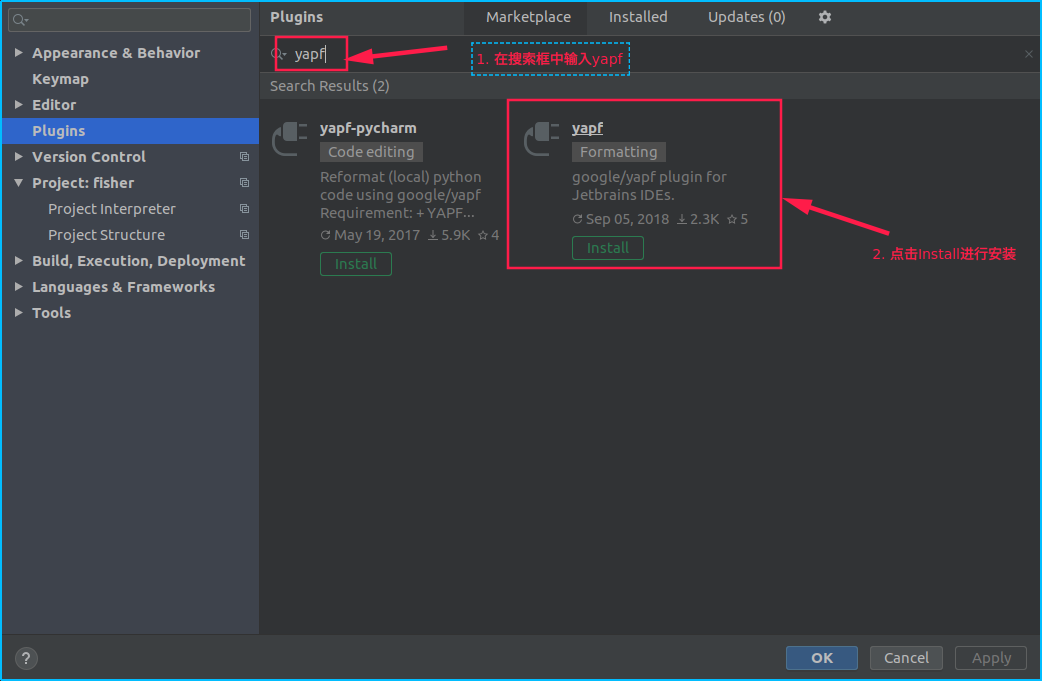Screen dimensions: 1042x681
Task: Install the yapf-pycharm plugin
Action: (355, 263)
